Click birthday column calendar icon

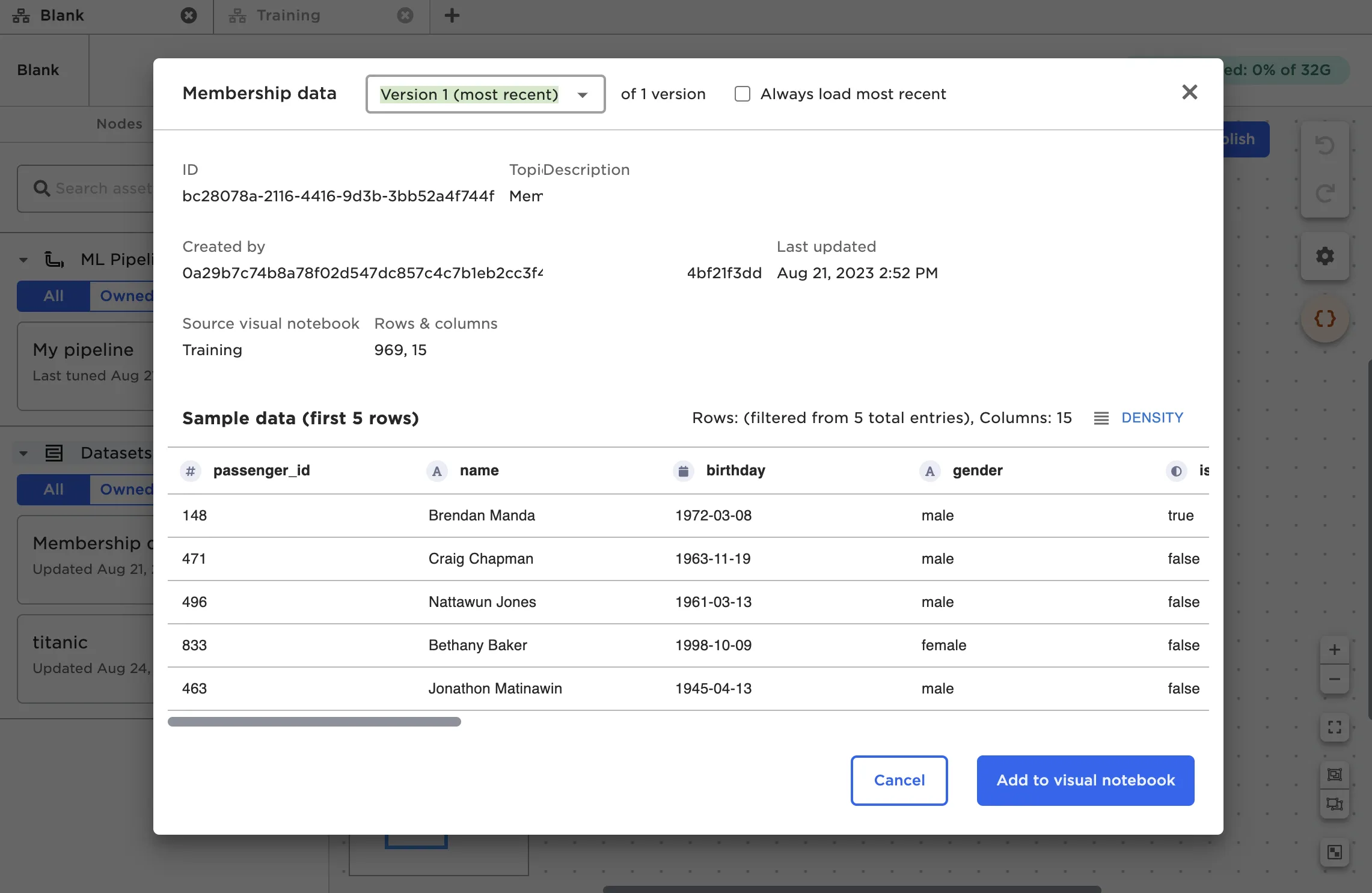684,471
